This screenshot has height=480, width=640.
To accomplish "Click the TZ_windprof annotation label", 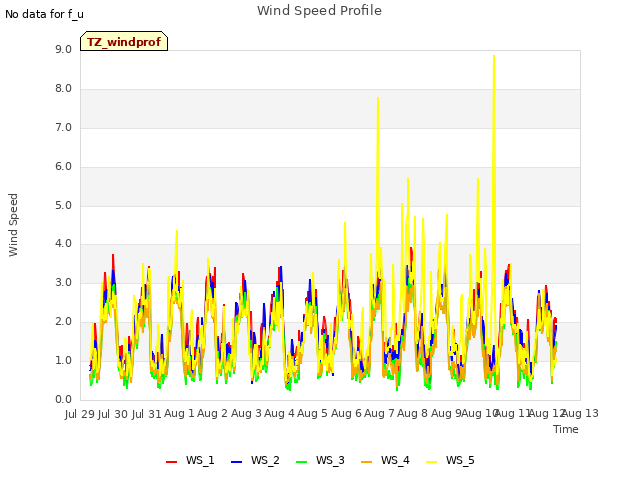I will click(x=124, y=41).
